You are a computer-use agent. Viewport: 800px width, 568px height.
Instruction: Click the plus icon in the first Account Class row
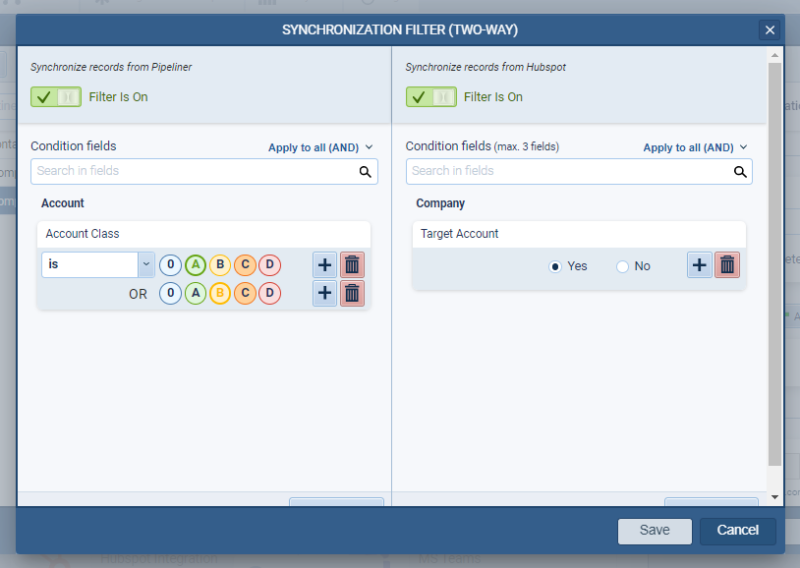coord(324,265)
